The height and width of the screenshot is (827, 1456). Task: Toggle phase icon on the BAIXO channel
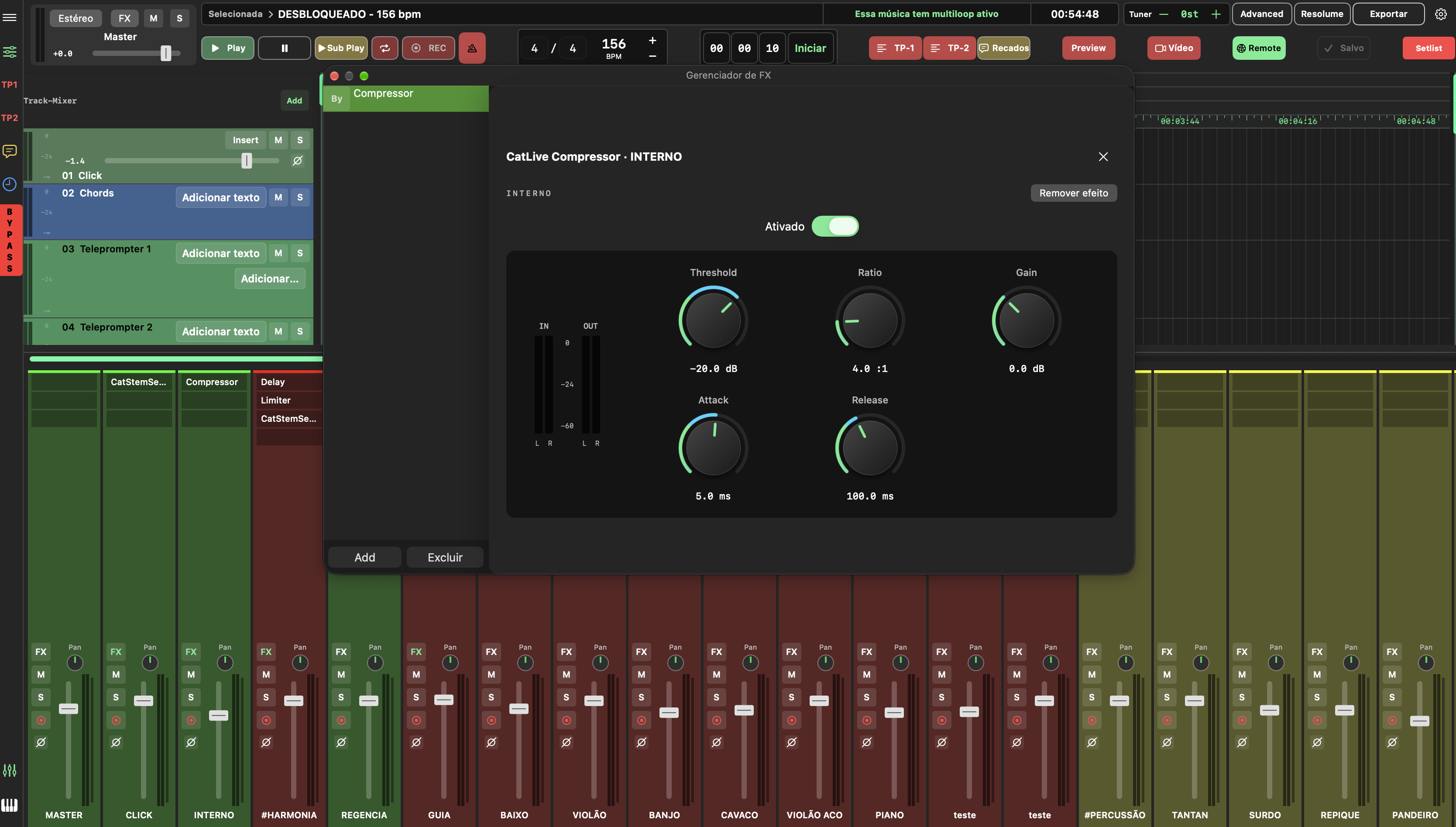[x=491, y=742]
